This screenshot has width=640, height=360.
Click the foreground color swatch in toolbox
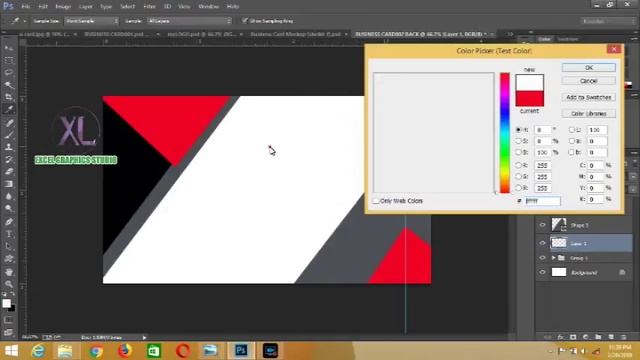(x=6, y=303)
